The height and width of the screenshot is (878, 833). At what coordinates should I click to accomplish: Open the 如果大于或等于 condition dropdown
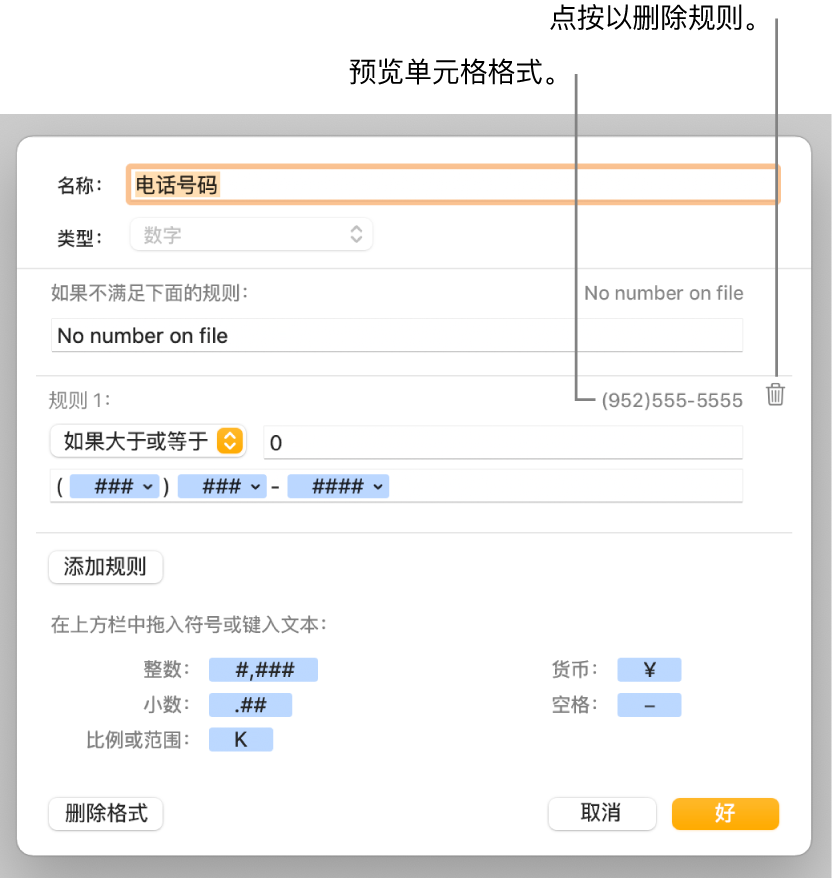click(146, 441)
